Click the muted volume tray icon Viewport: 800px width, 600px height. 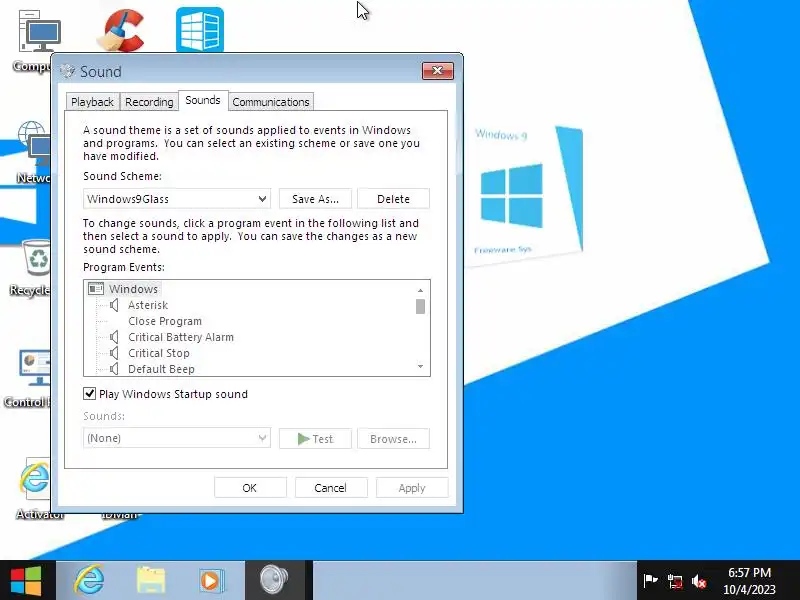tap(699, 581)
